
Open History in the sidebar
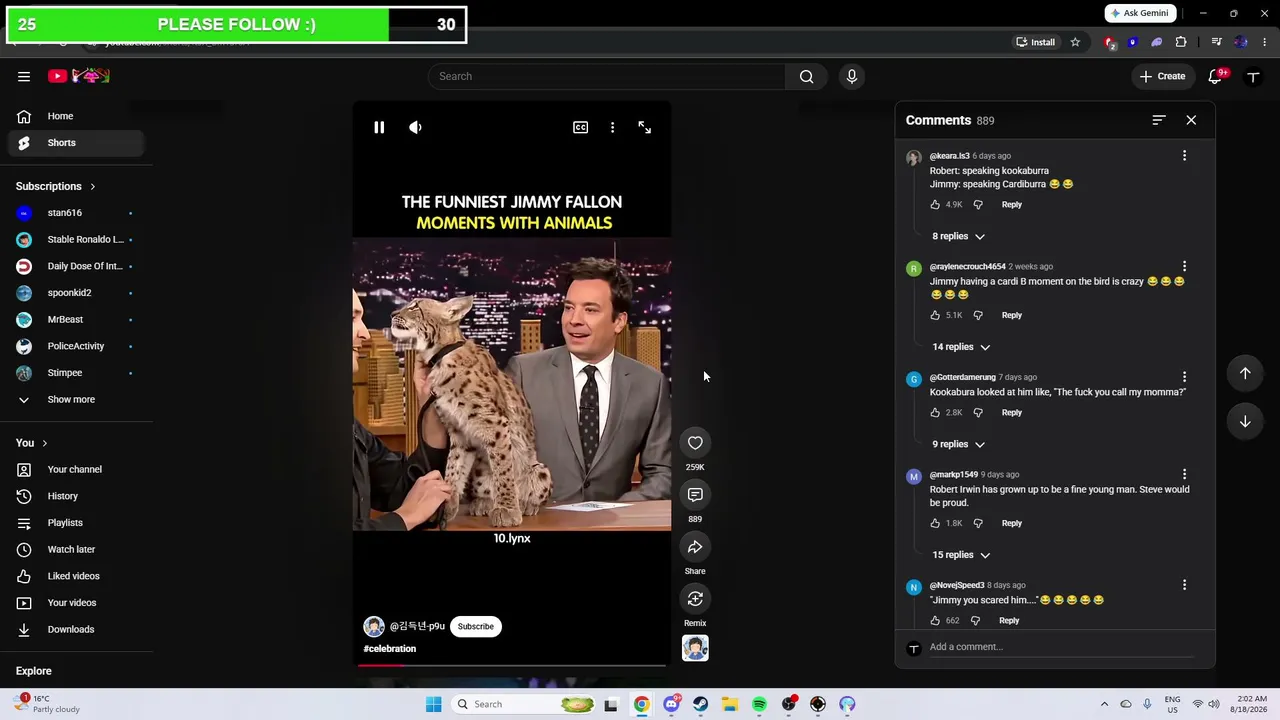pyautogui.click(x=77, y=496)
